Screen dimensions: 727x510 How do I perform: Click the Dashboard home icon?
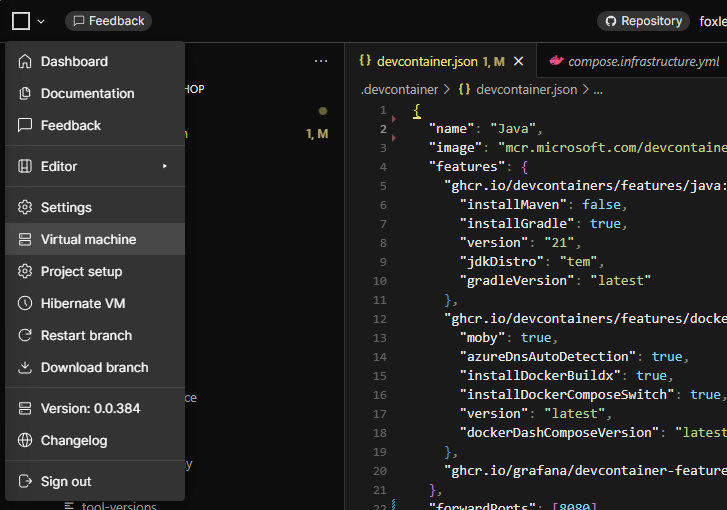click(25, 61)
